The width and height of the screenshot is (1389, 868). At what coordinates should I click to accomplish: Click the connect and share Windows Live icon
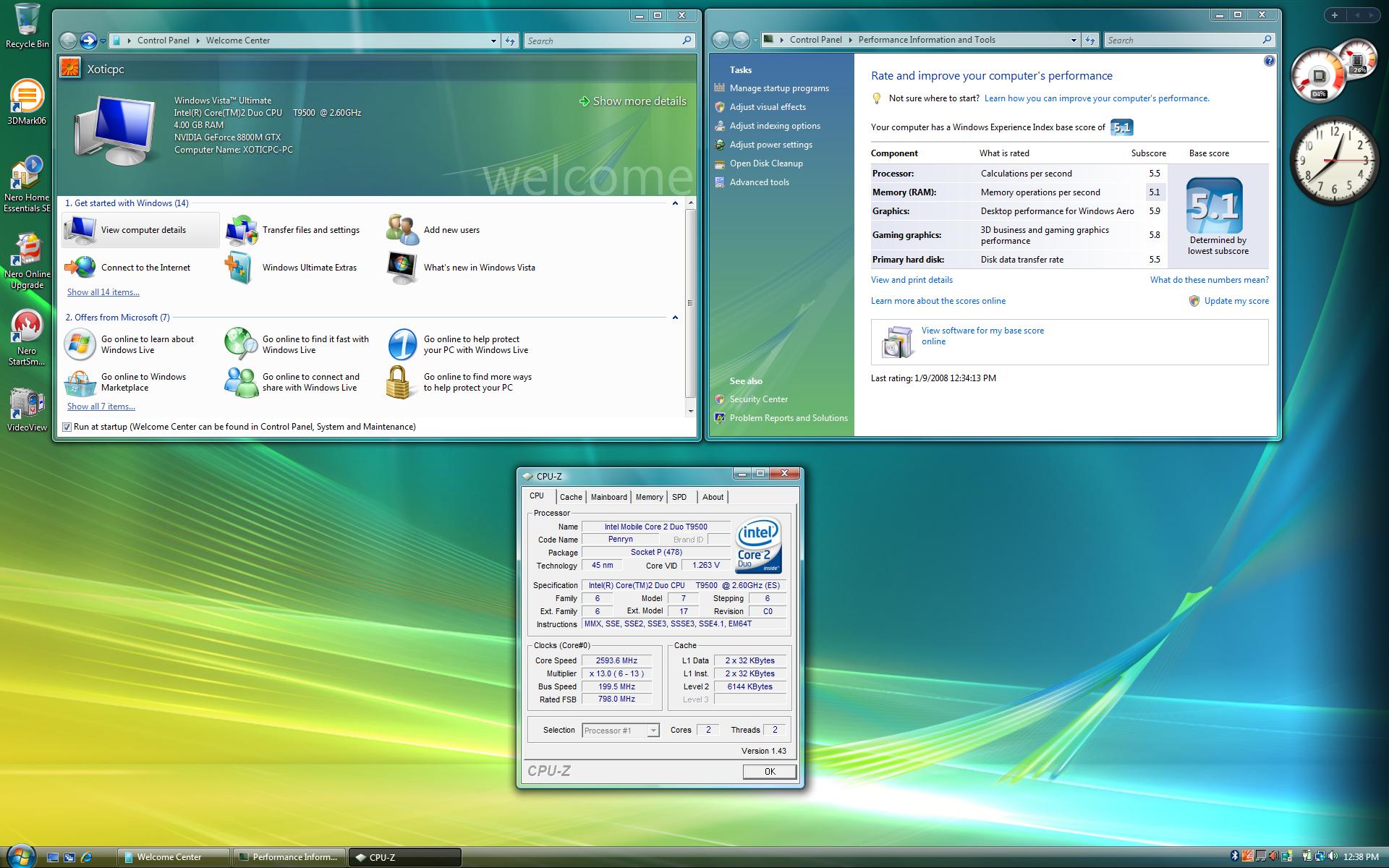coord(241,382)
